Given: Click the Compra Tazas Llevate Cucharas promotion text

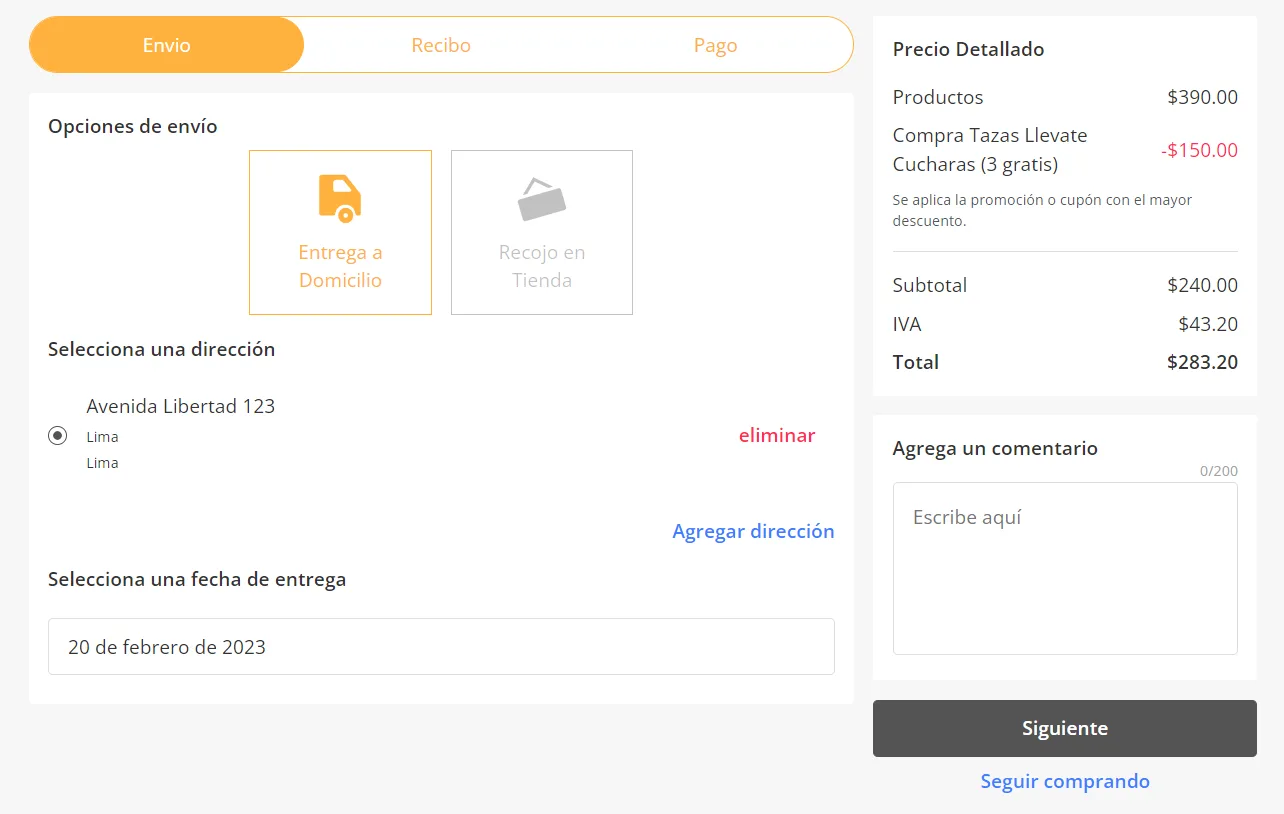Looking at the screenshot, I should pyautogui.click(x=990, y=149).
